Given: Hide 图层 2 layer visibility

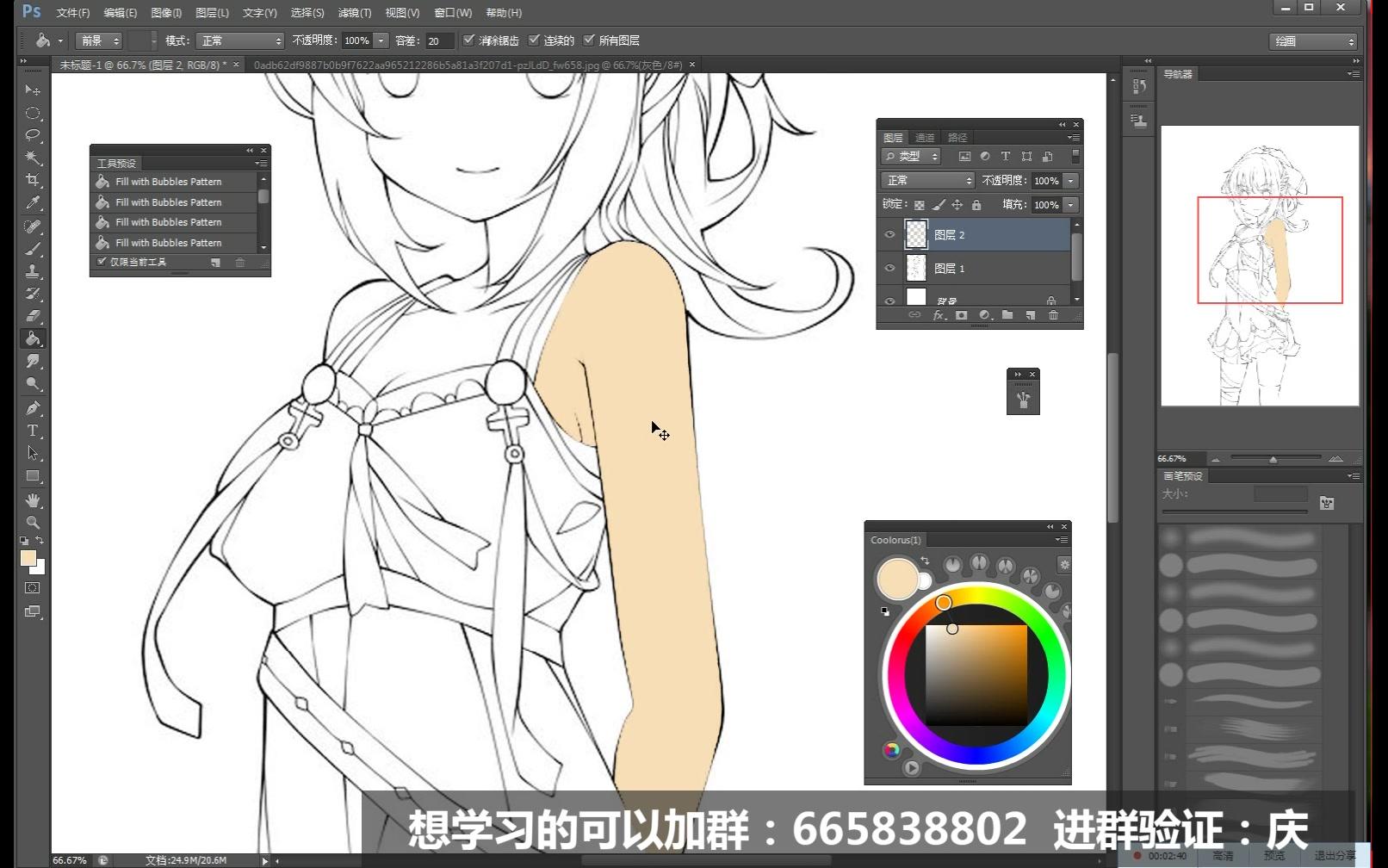Looking at the screenshot, I should [x=889, y=234].
